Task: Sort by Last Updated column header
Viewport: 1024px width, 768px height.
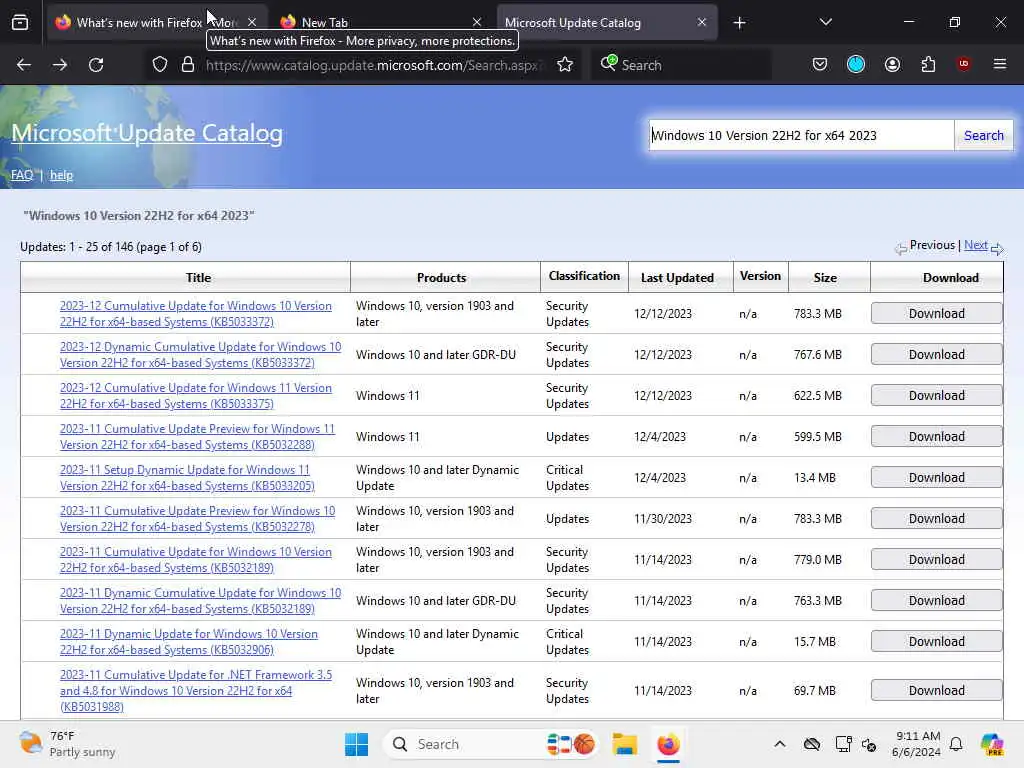Action: click(x=677, y=278)
